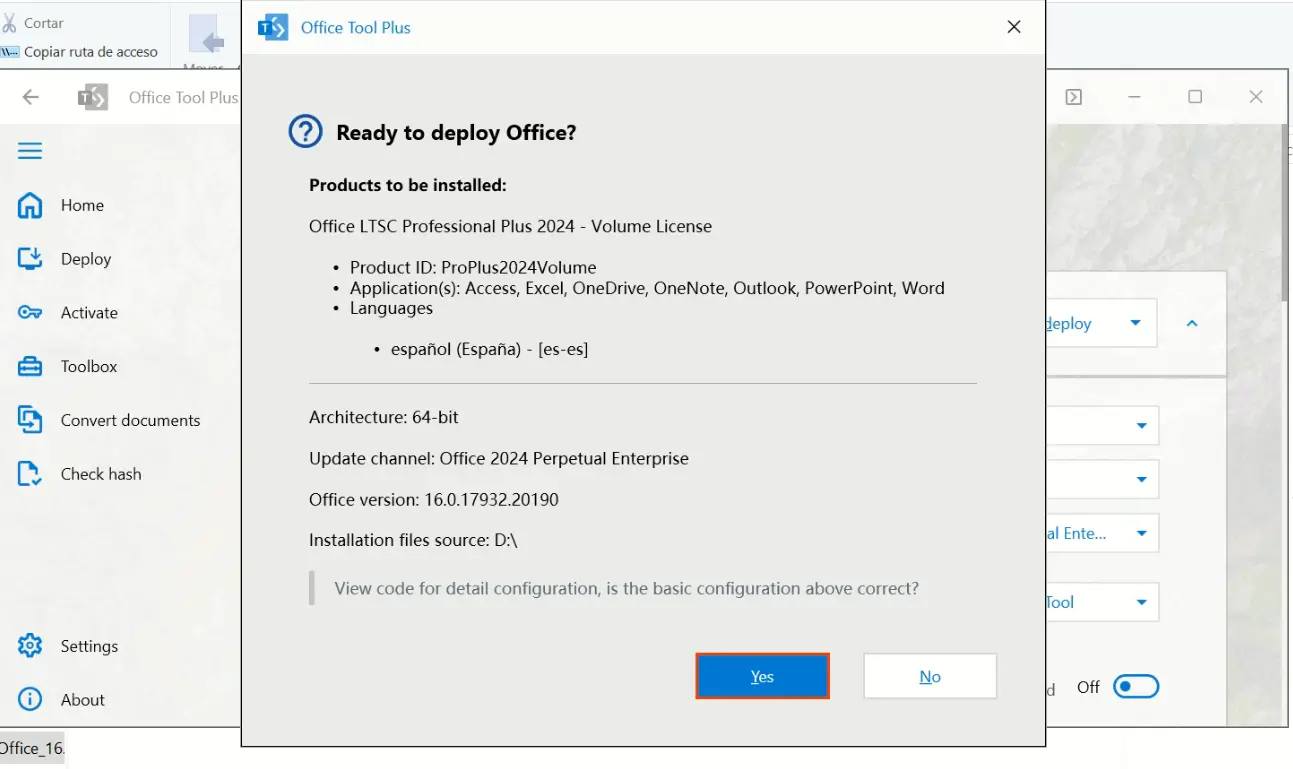This screenshot has height=769, width=1293.
Task: Expand the Perpetual Enterprise channel dropdown
Action: pyautogui.click(x=1141, y=534)
